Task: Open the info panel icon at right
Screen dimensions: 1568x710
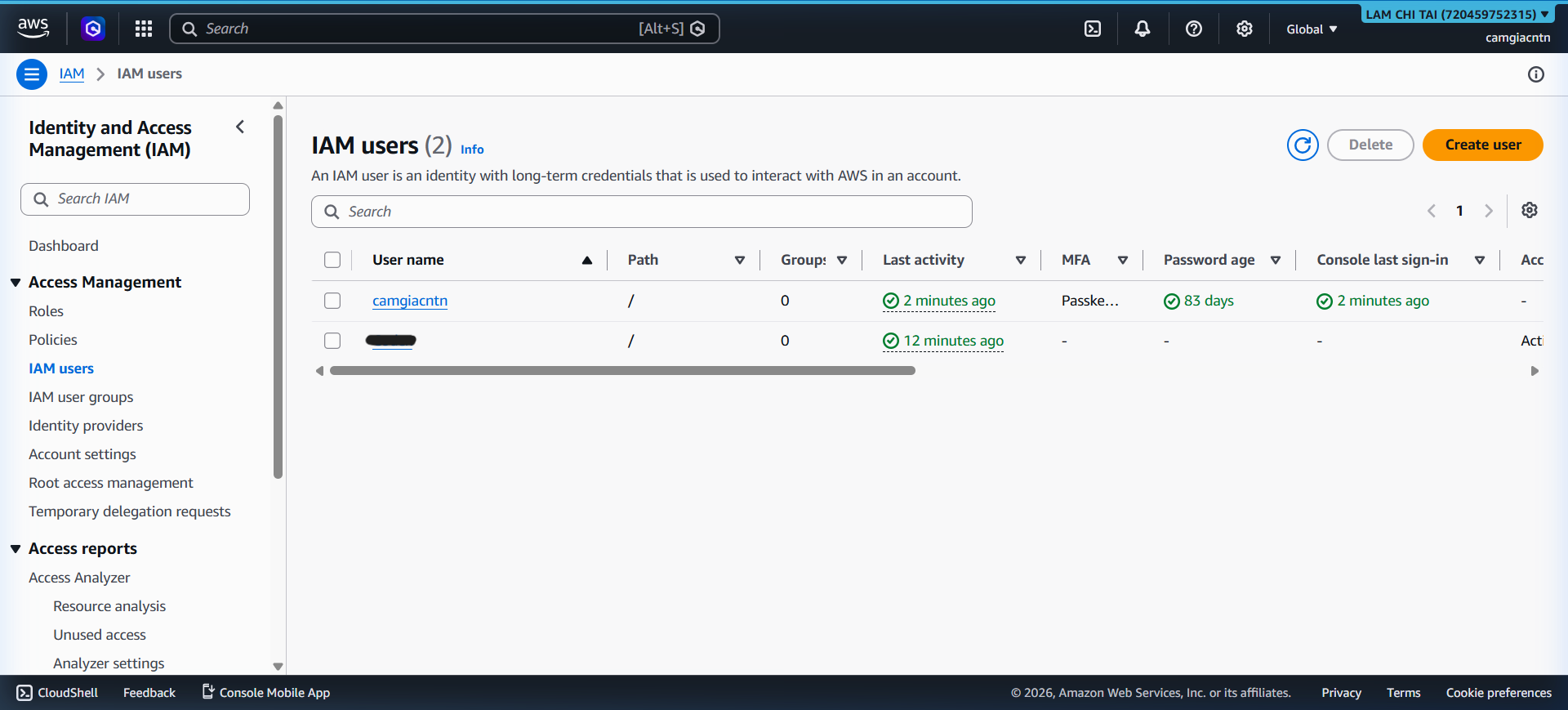Action: coord(1536,74)
